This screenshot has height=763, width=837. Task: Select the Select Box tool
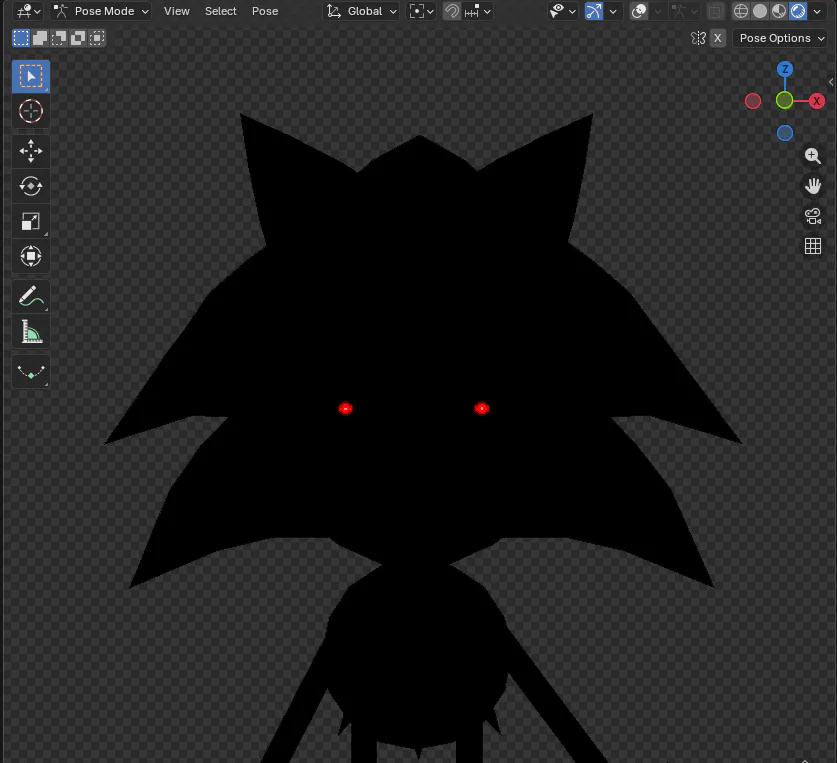tap(31, 76)
